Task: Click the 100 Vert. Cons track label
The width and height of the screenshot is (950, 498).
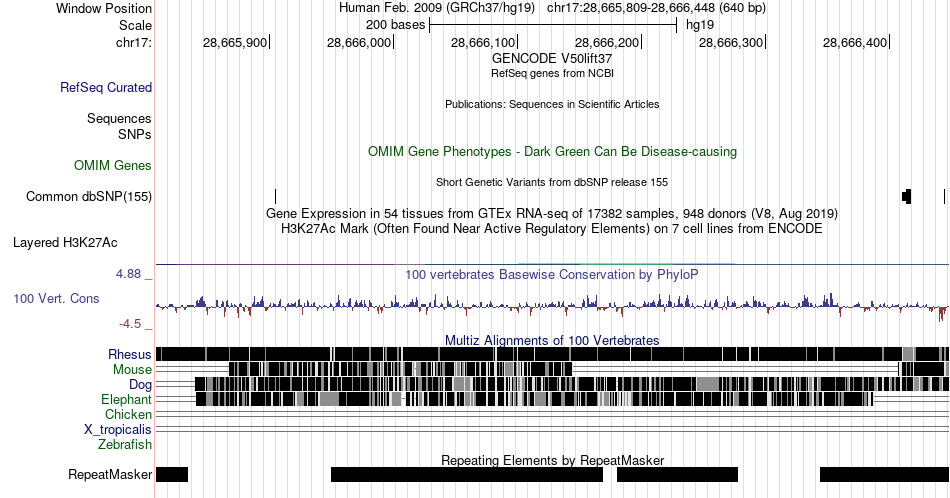Action: pyautogui.click(x=56, y=298)
